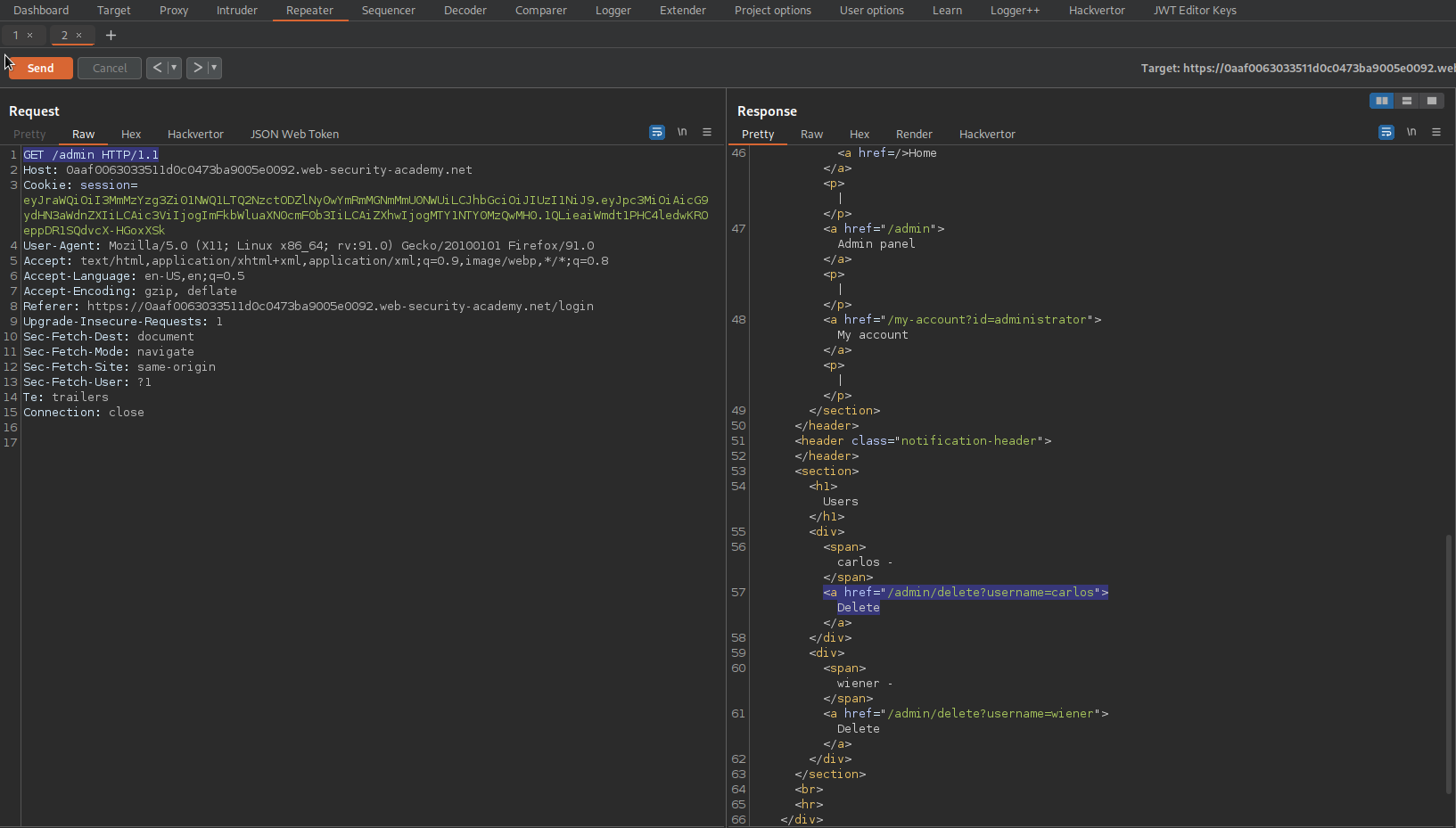The width and height of the screenshot is (1456, 828).
Task: Add a new Repeater tab
Action: point(111,36)
